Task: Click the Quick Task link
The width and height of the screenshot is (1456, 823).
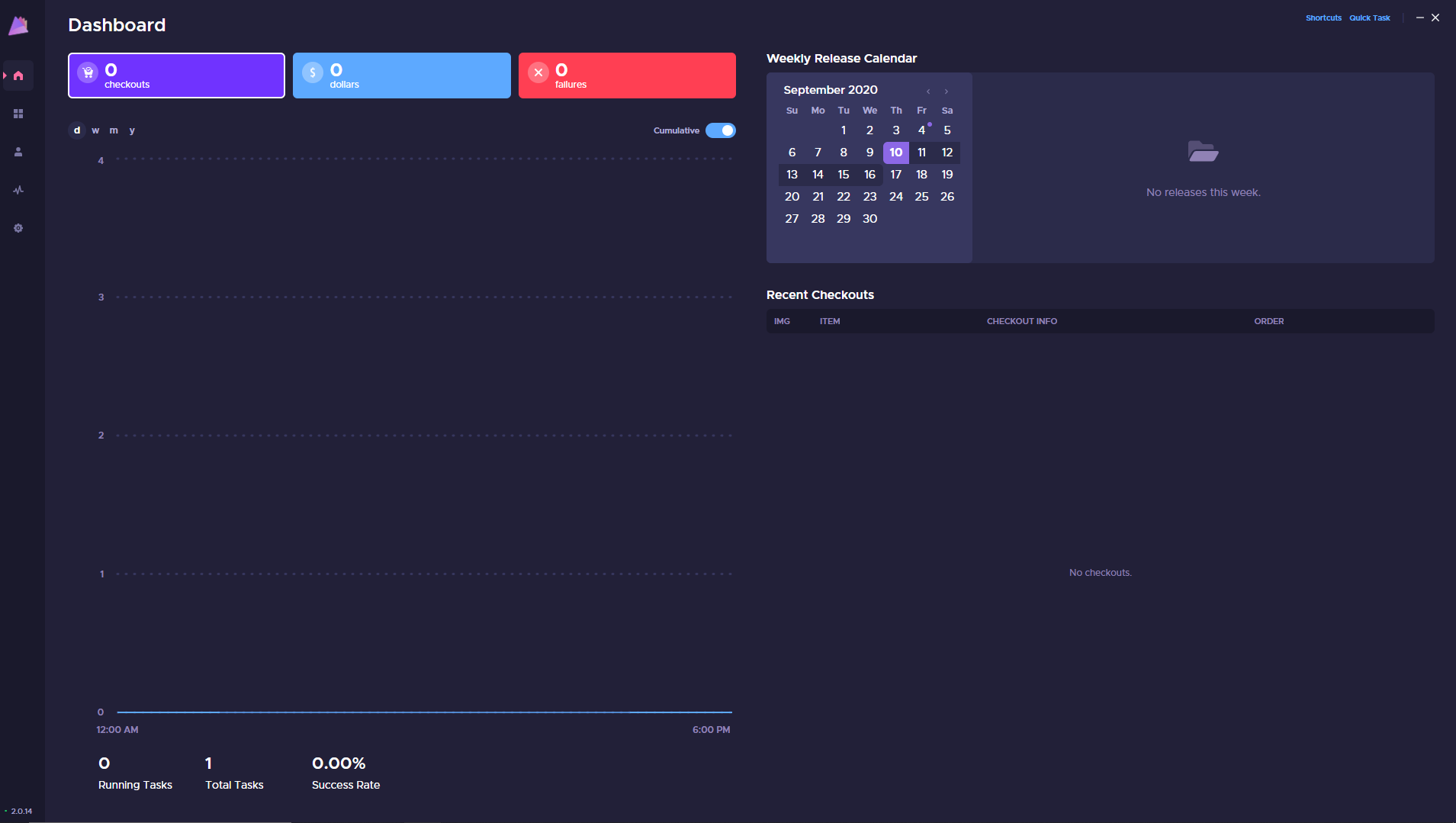Action: pyautogui.click(x=1370, y=18)
